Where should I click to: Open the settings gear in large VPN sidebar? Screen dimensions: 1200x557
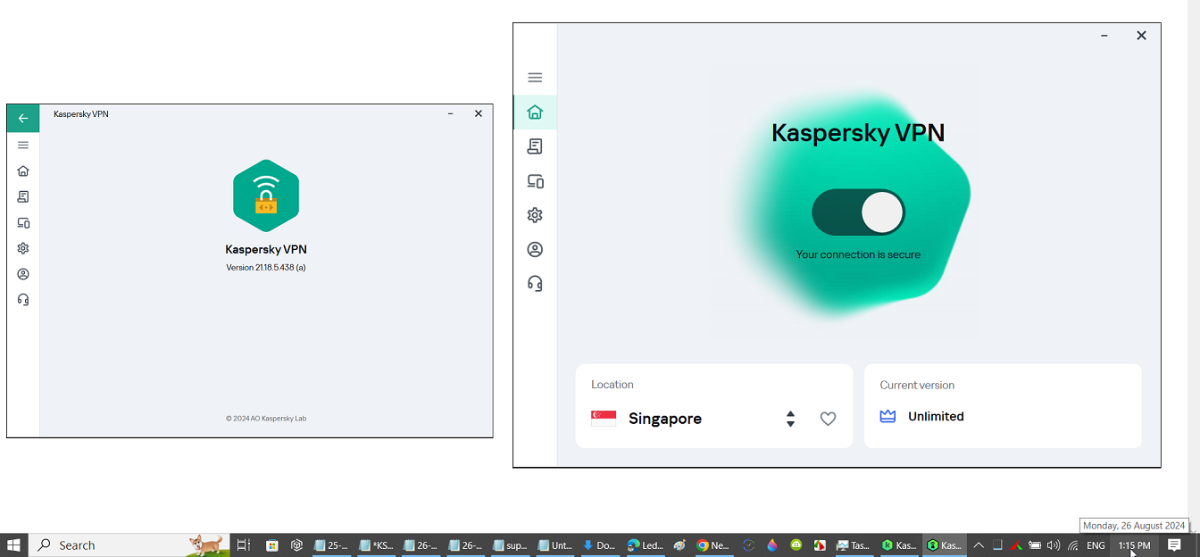[x=535, y=215]
